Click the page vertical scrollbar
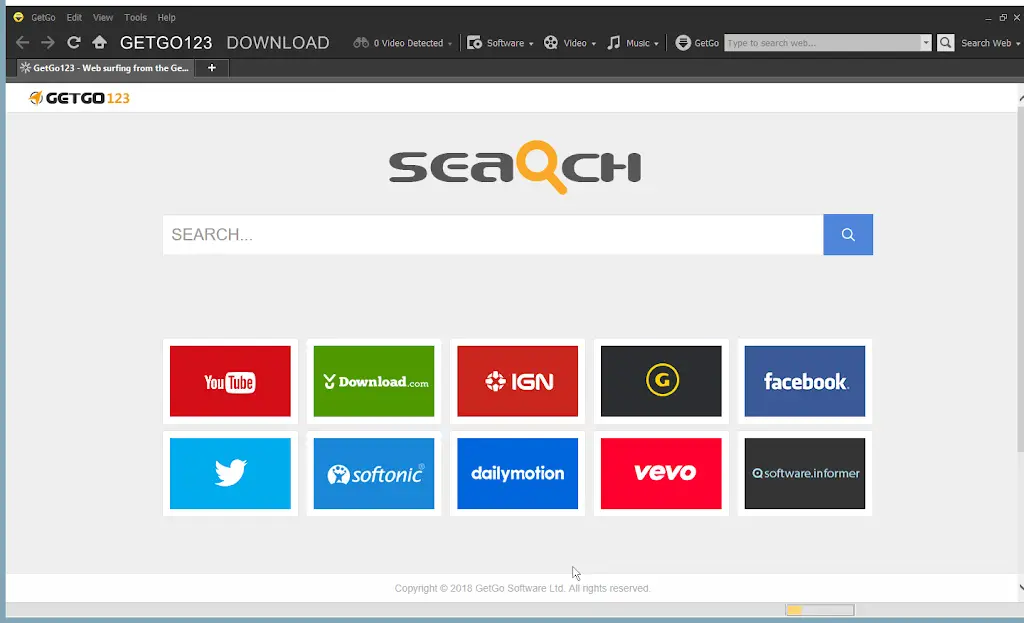The width and height of the screenshot is (1024, 623). pos(1020,278)
